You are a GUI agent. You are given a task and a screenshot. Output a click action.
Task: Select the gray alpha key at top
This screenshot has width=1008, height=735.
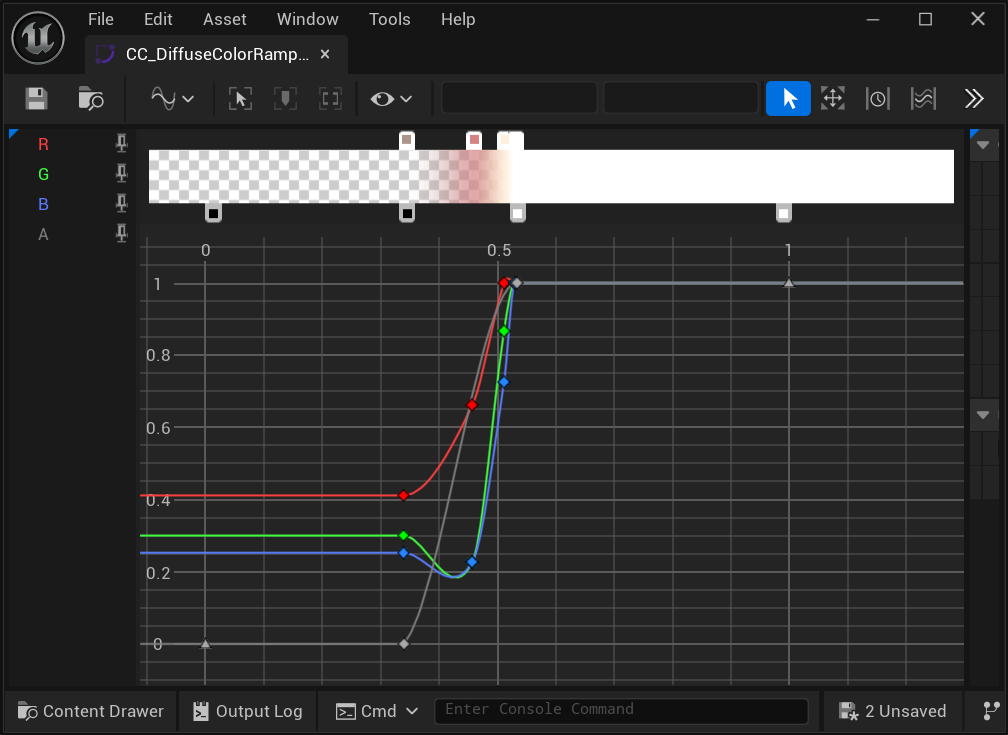[516, 283]
